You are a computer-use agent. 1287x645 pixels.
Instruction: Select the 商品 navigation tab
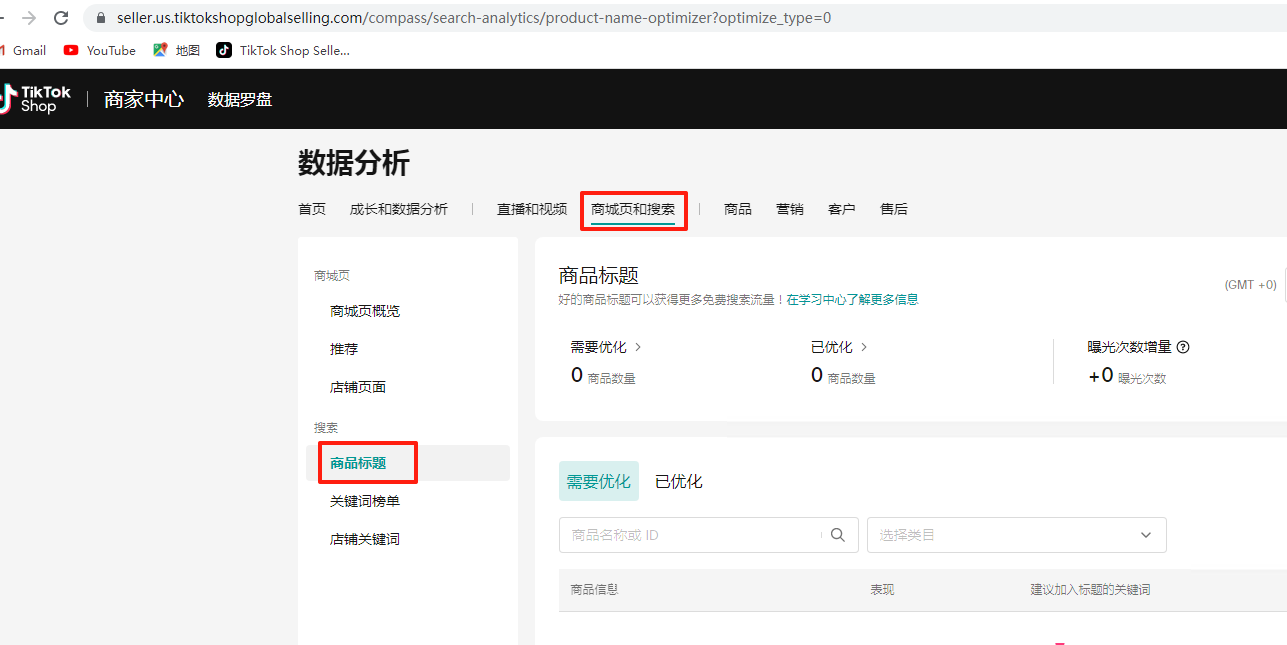pyautogui.click(x=737, y=209)
